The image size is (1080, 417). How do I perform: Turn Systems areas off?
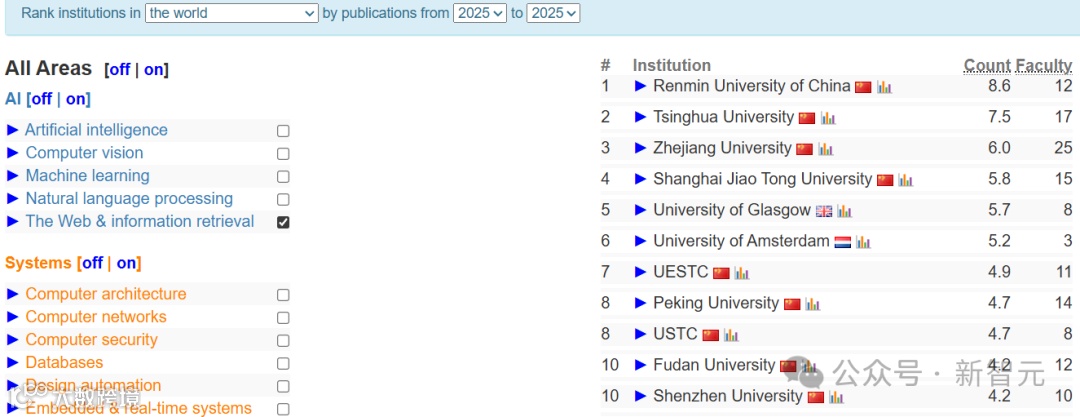(x=93, y=263)
